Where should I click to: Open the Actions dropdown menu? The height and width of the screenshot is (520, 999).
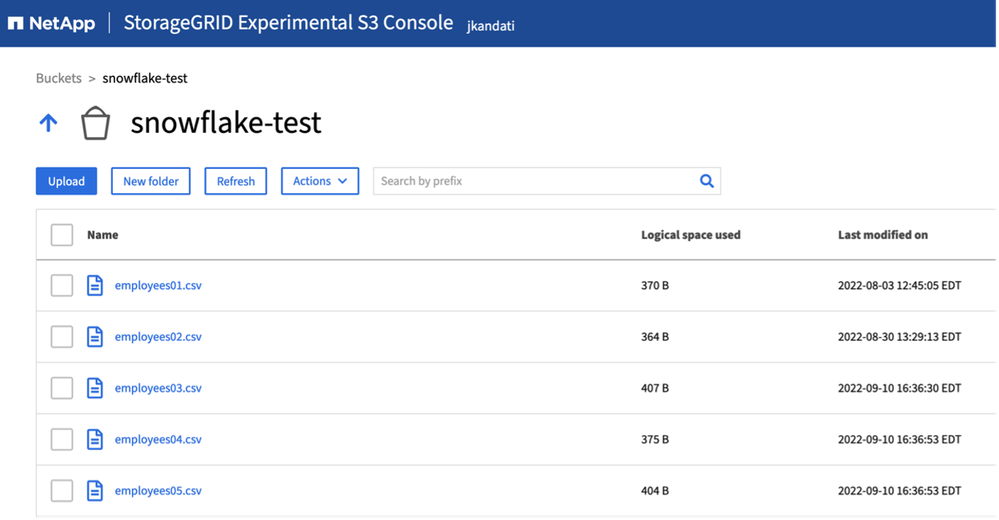point(320,181)
